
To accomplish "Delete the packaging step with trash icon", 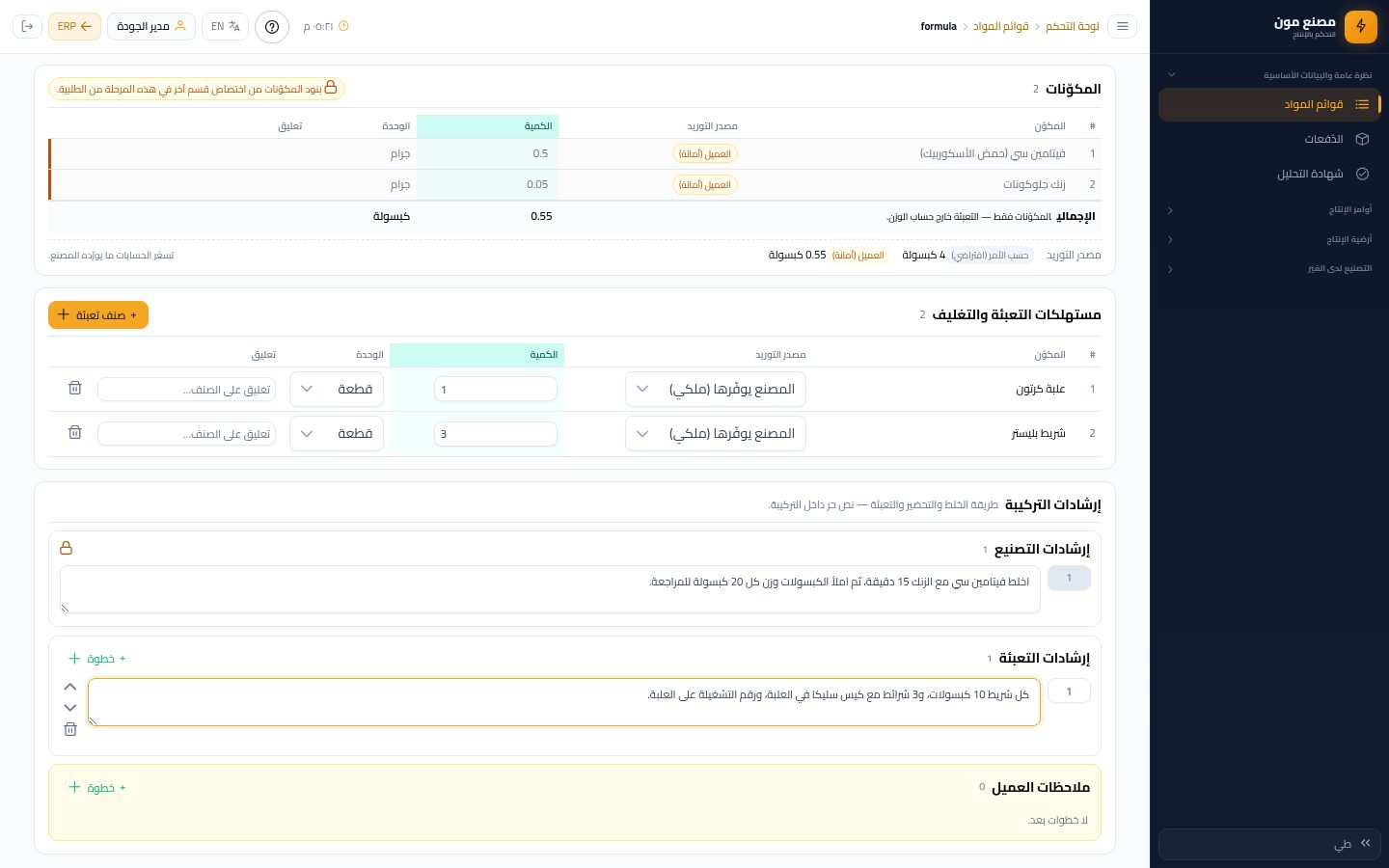I will [x=70, y=729].
